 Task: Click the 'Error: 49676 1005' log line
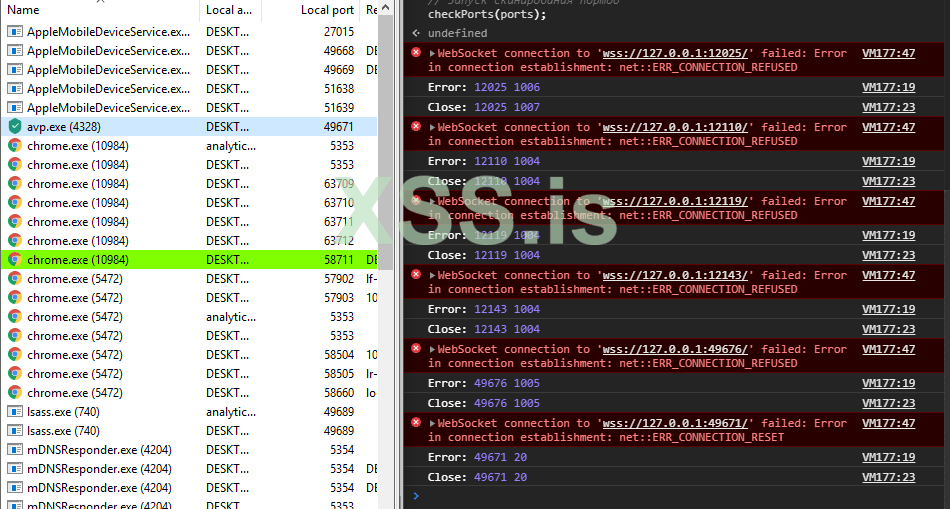tap(483, 383)
